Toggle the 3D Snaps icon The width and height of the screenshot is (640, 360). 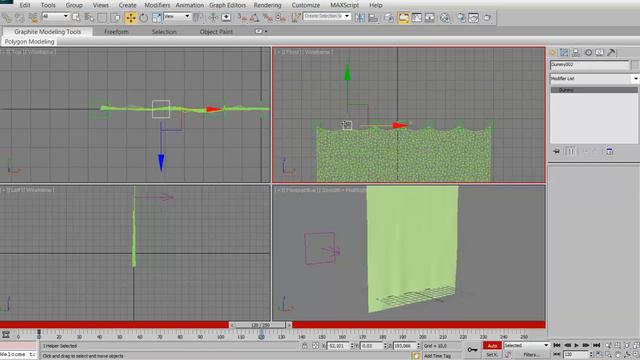tap(242, 18)
